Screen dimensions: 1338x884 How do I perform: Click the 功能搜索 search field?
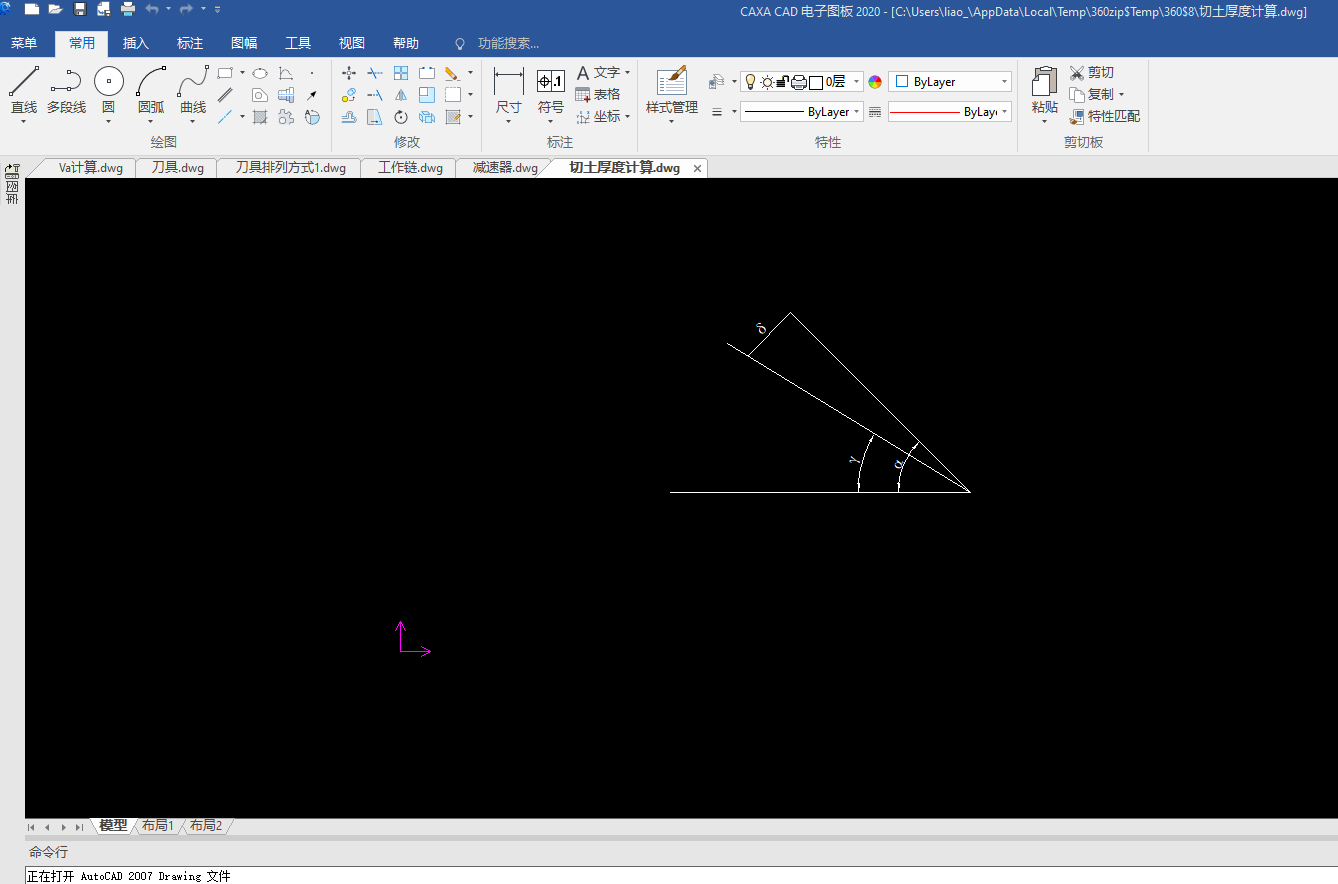[x=508, y=43]
